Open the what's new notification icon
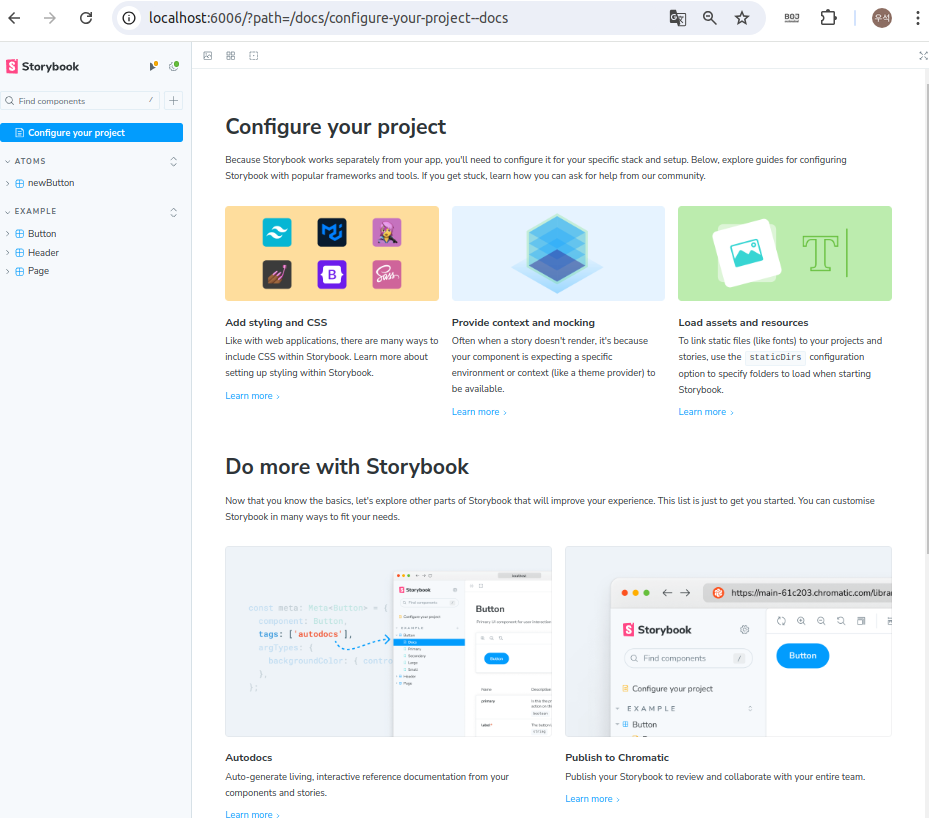Screen dimensions: 929x818 [174, 66]
